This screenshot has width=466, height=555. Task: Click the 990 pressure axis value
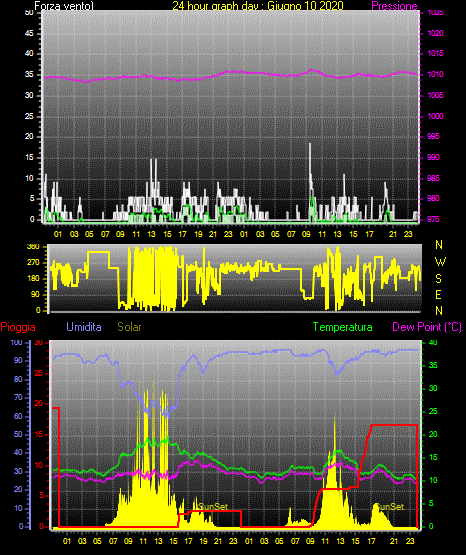pyautogui.click(x=433, y=157)
